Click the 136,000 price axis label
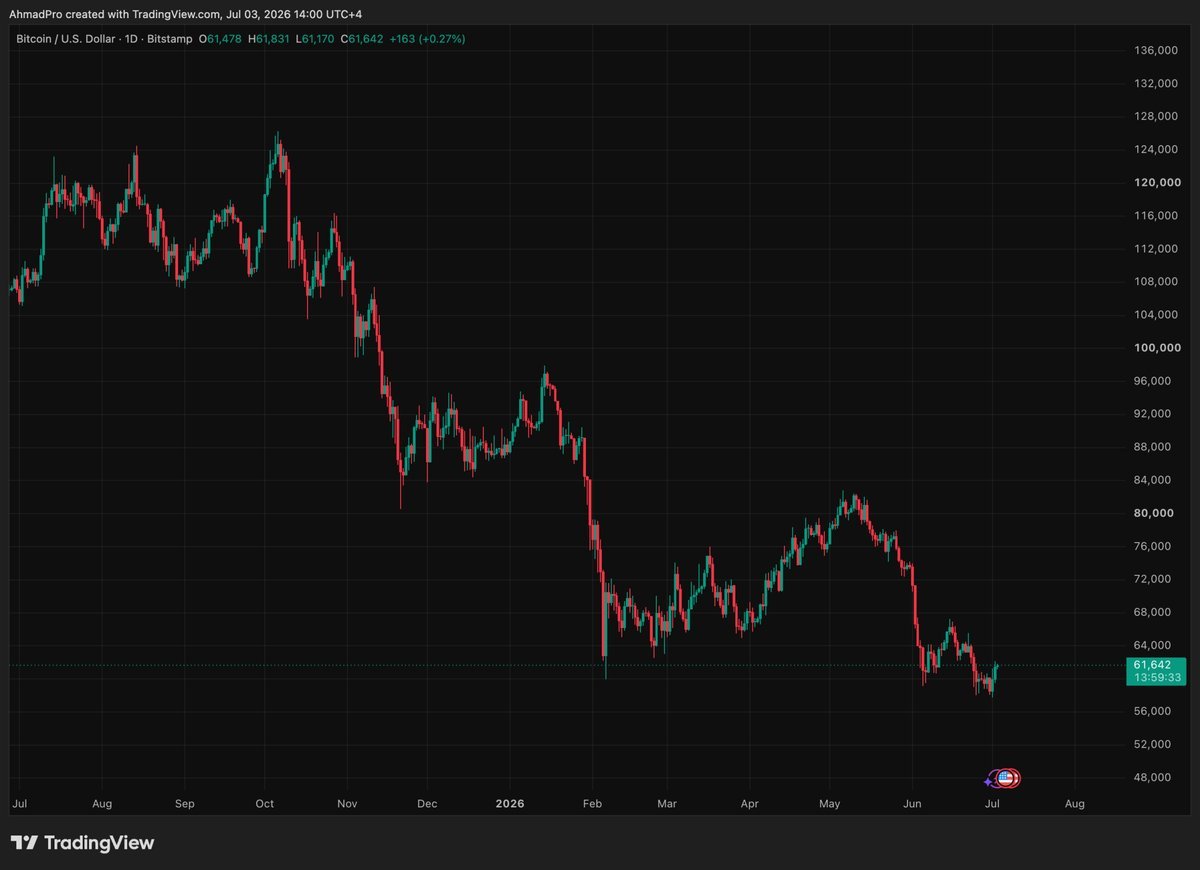Viewport: 1200px width, 870px height. 1158,51
